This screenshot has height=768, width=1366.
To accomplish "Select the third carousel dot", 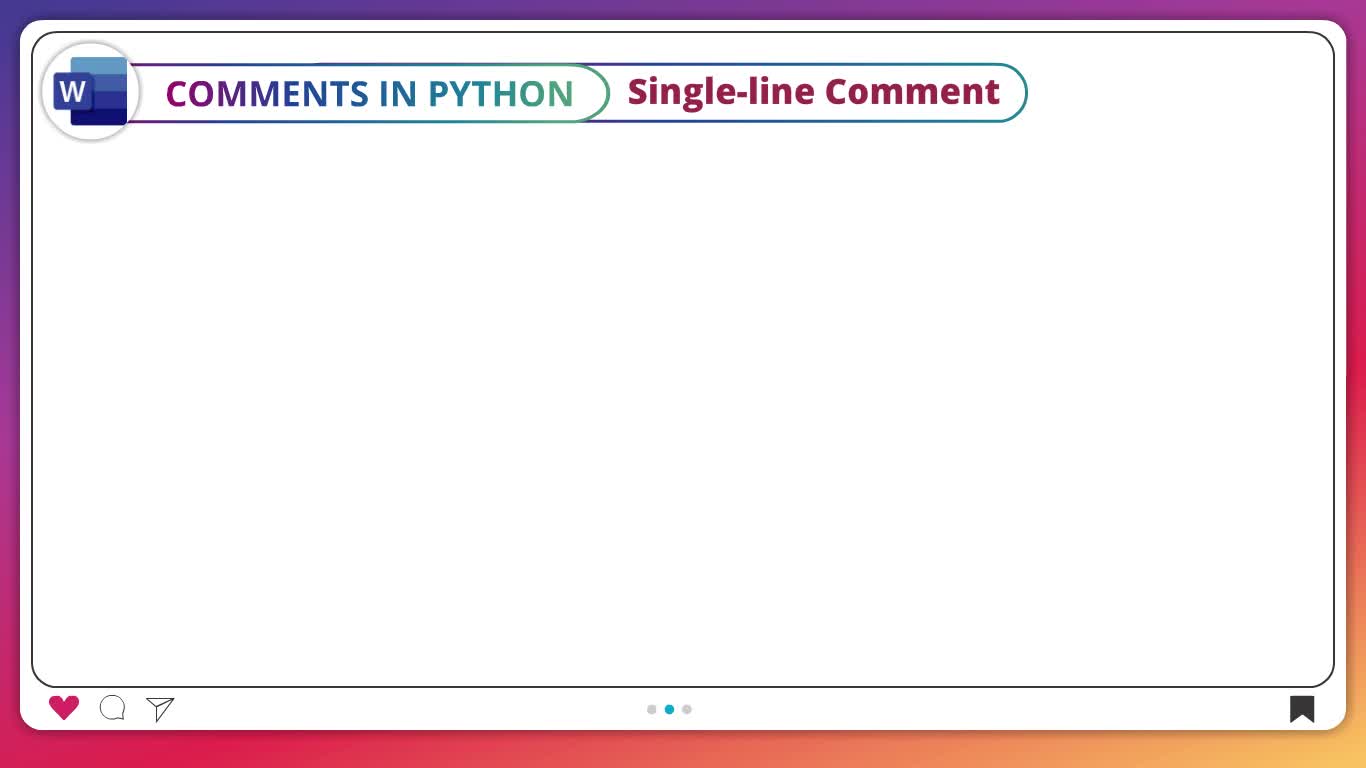I will tap(687, 709).
